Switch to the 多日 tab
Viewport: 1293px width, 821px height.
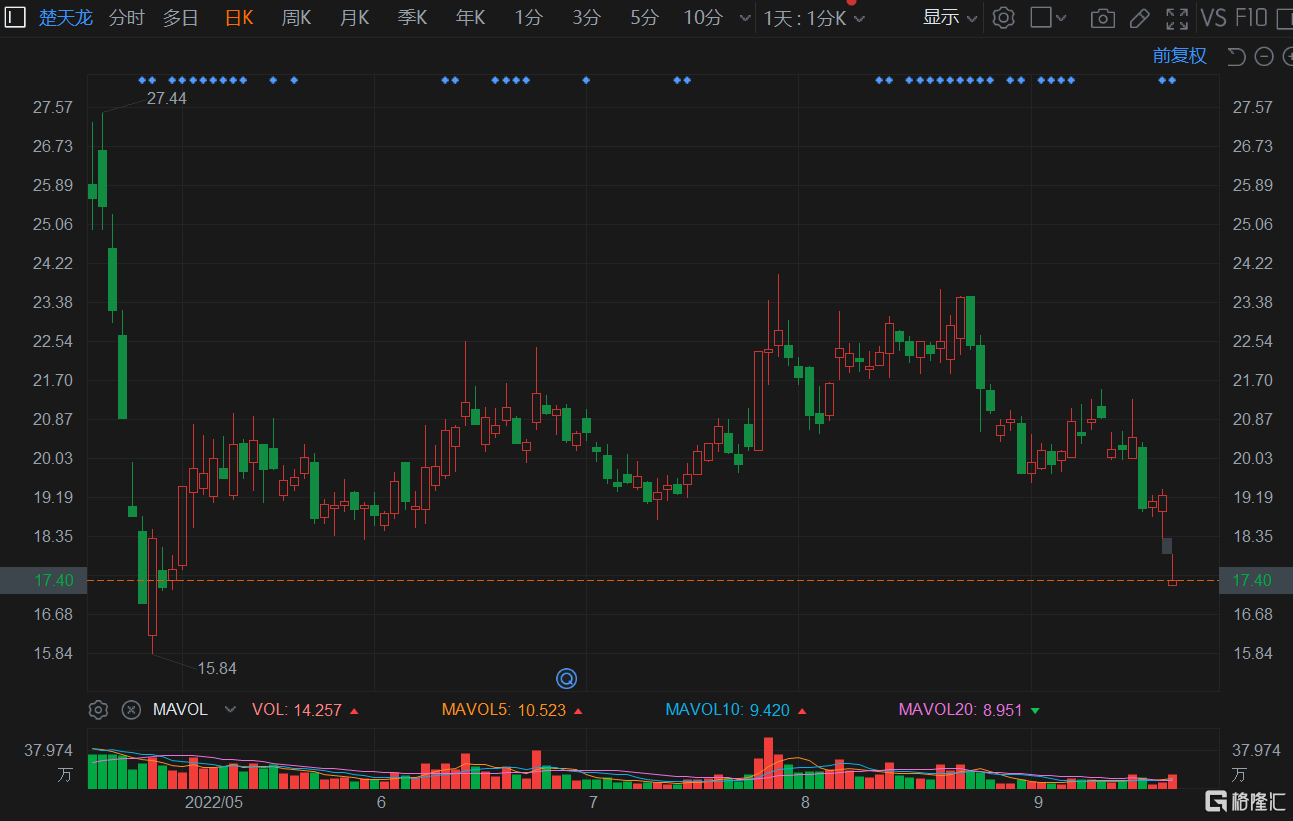coord(181,17)
